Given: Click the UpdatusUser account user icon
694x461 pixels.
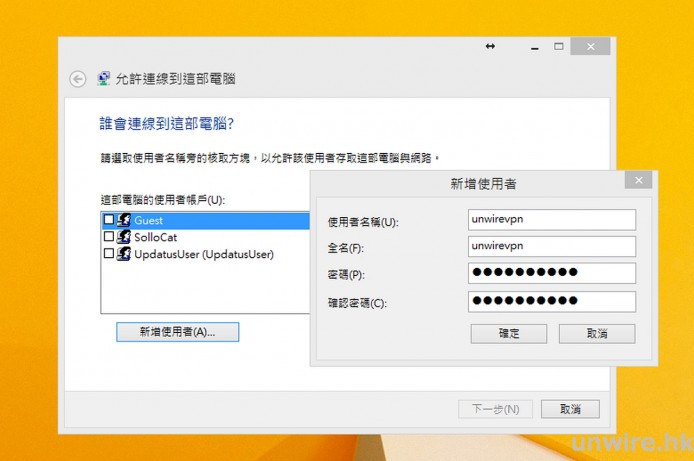Looking at the screenshot, I should coord(125,254).
